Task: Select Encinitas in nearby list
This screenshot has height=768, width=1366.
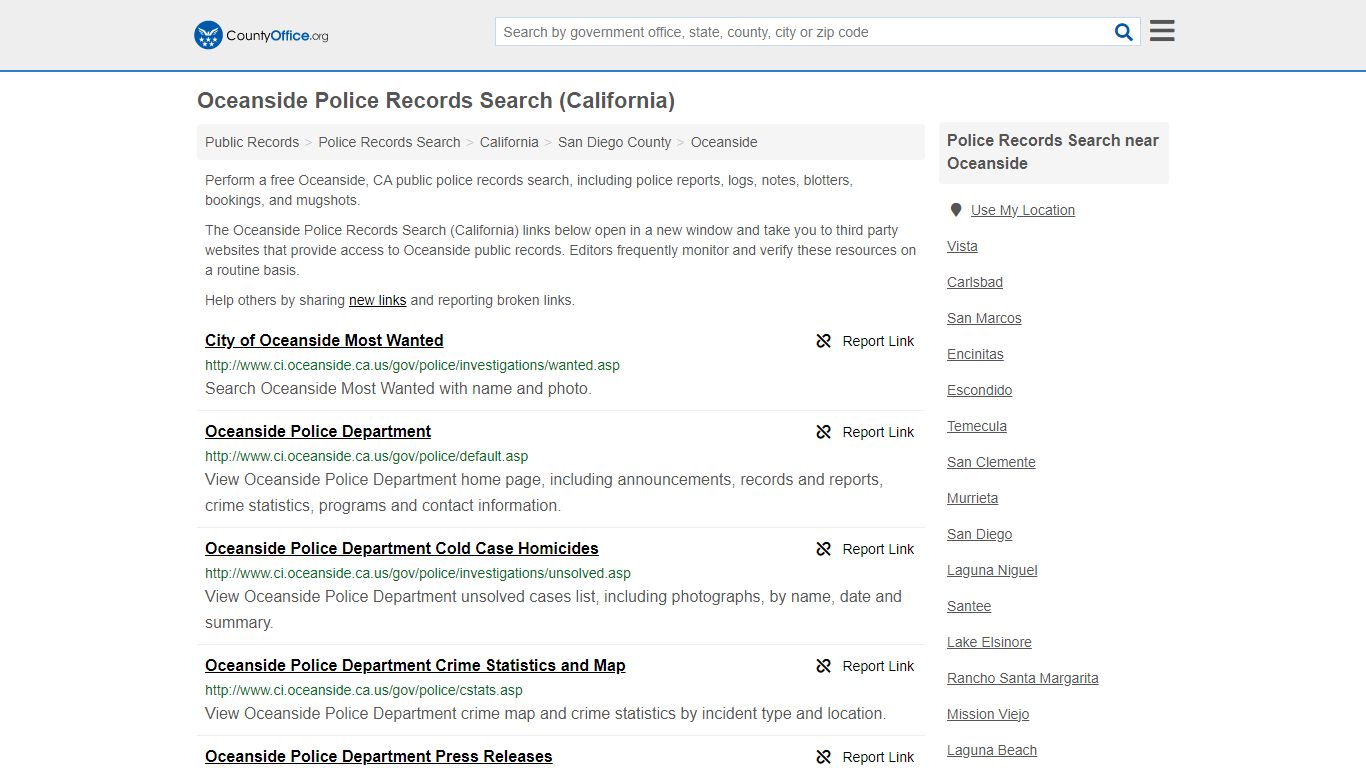Action: click(975, 354)
